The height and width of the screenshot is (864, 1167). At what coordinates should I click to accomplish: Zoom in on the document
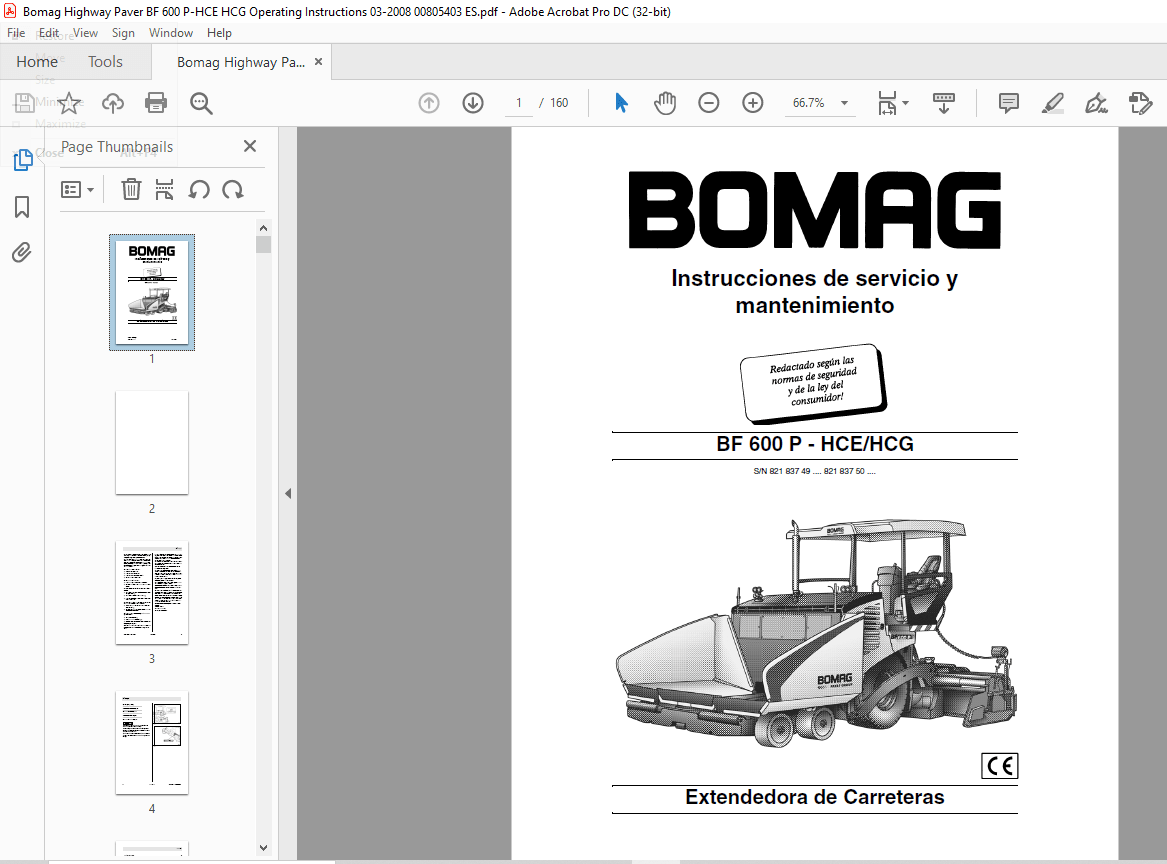coord(752,102)
